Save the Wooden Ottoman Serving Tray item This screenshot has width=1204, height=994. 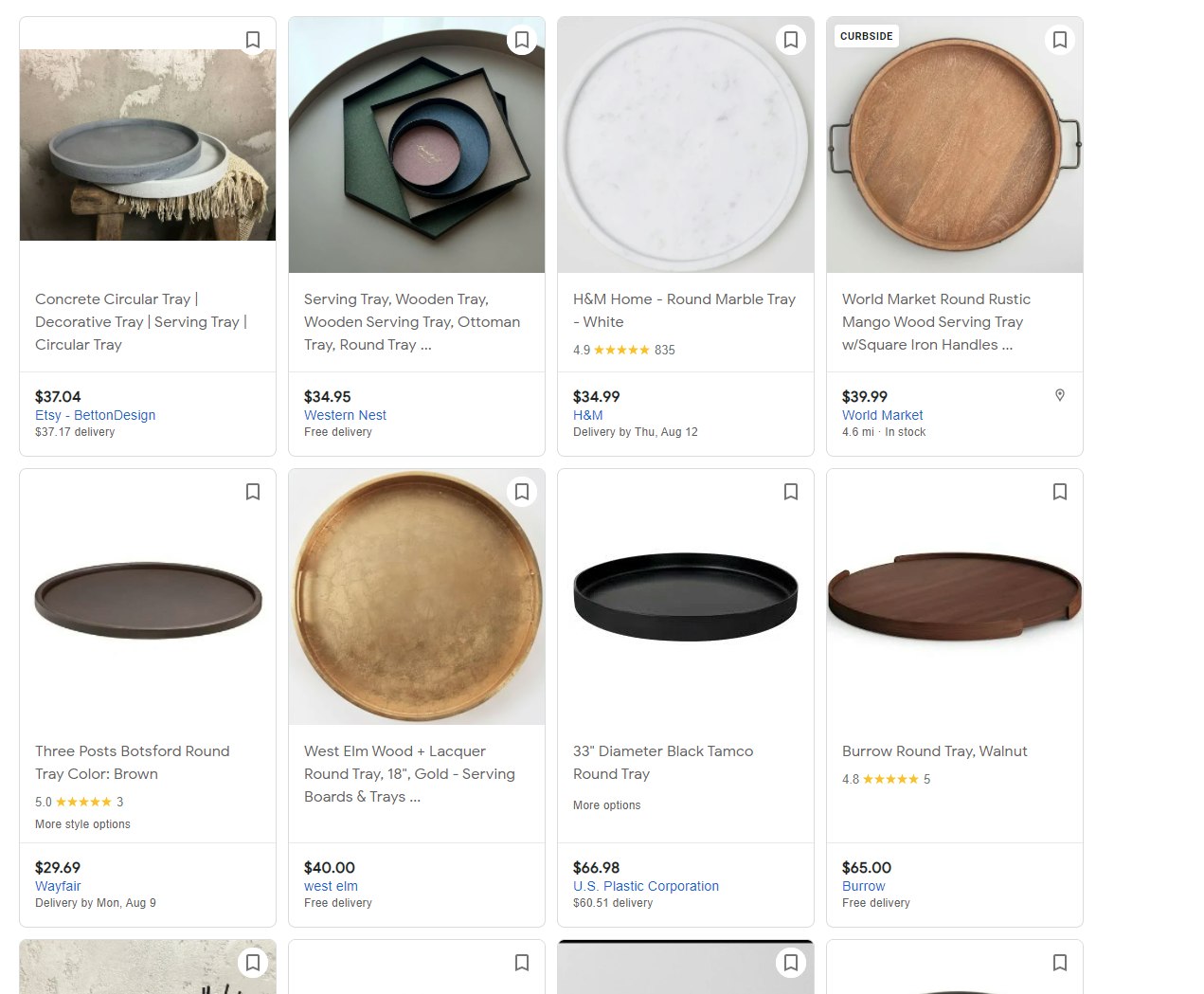522,40
